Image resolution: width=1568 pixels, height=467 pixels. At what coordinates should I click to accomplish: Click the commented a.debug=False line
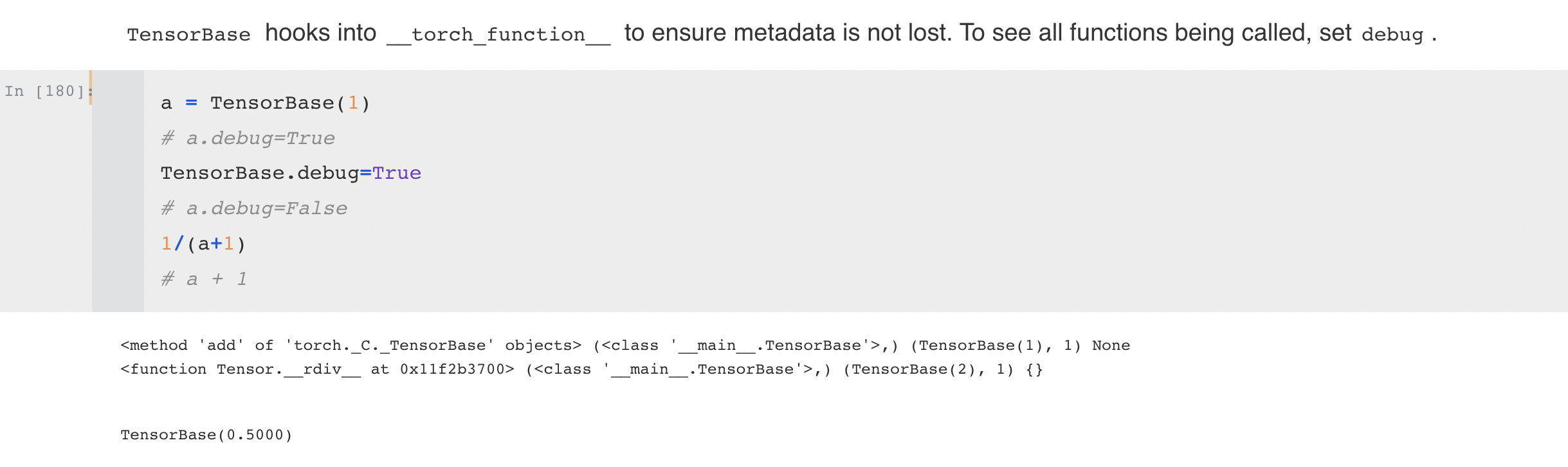click(254, 208)
